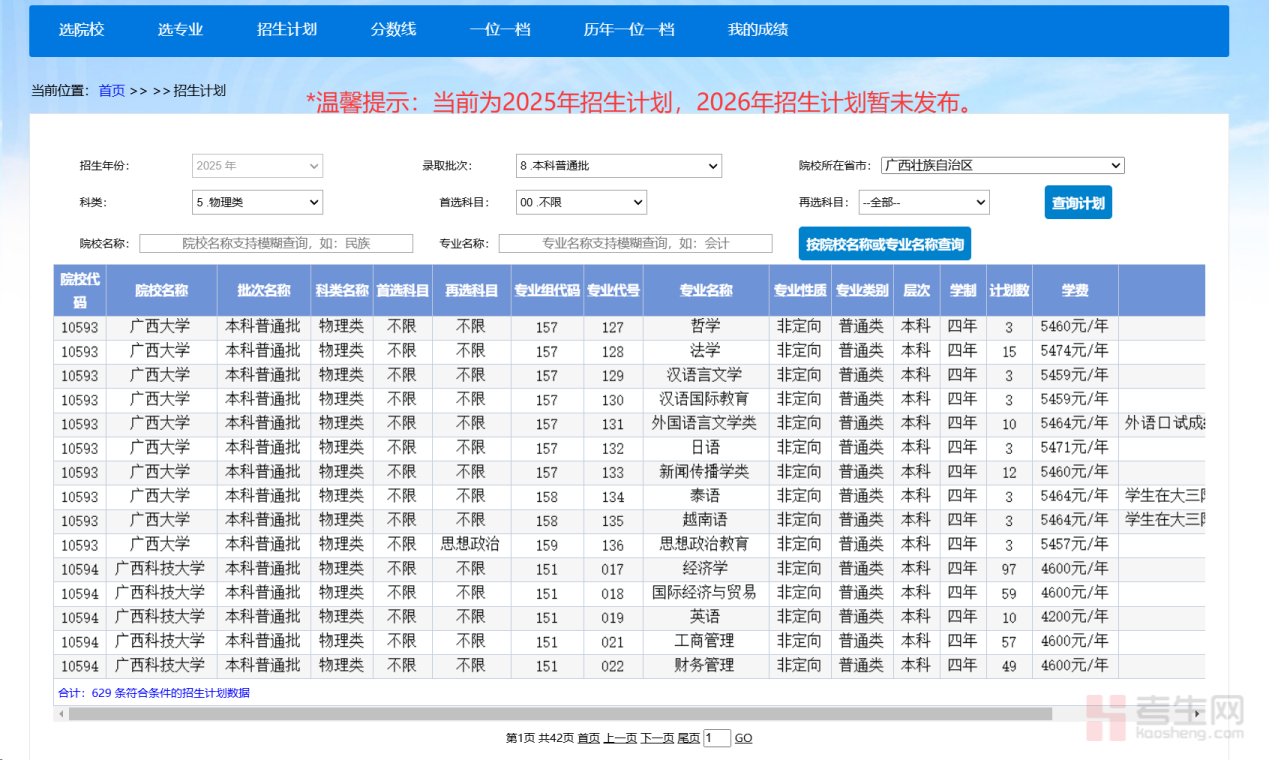Go to 上一页 in pagination
The width and height of the screenshot is (1269, 760).
click(620, 738)
